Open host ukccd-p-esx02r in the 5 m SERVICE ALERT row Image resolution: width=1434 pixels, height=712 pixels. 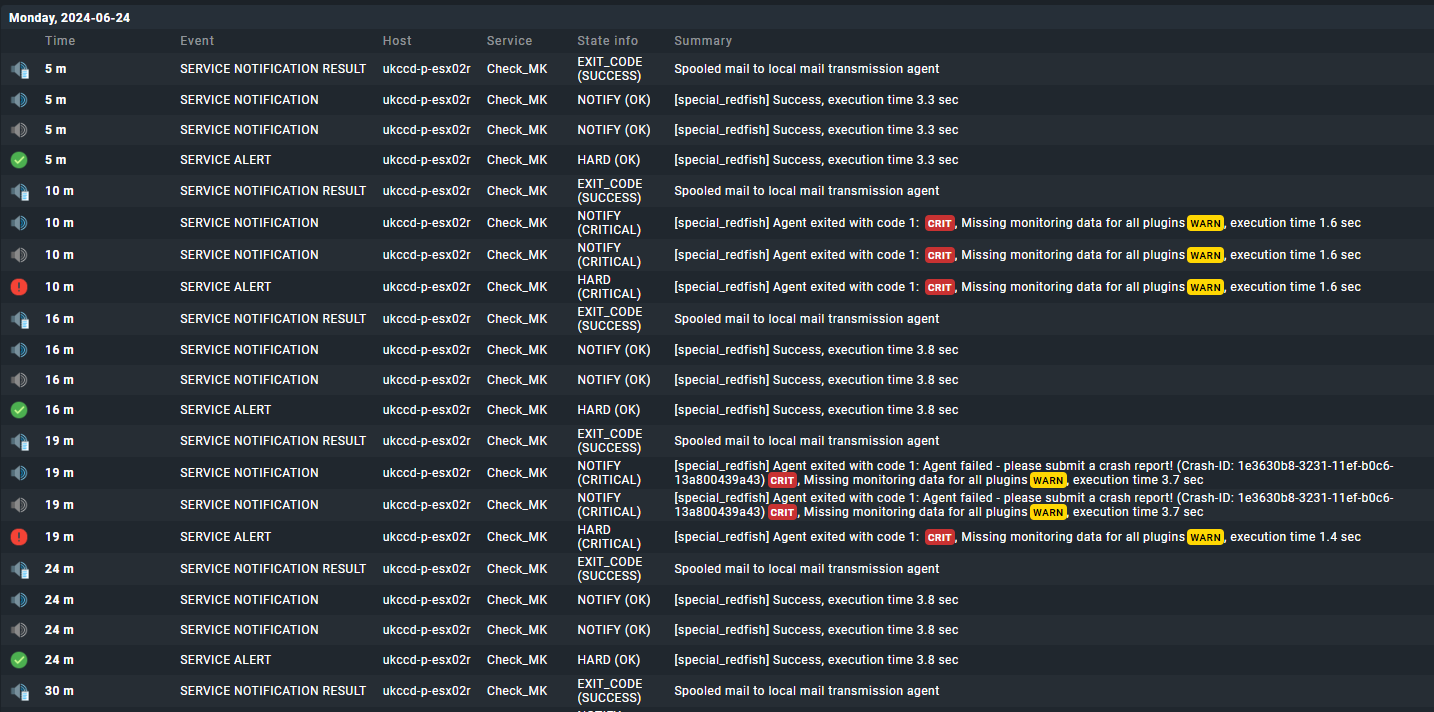point(426,160)
